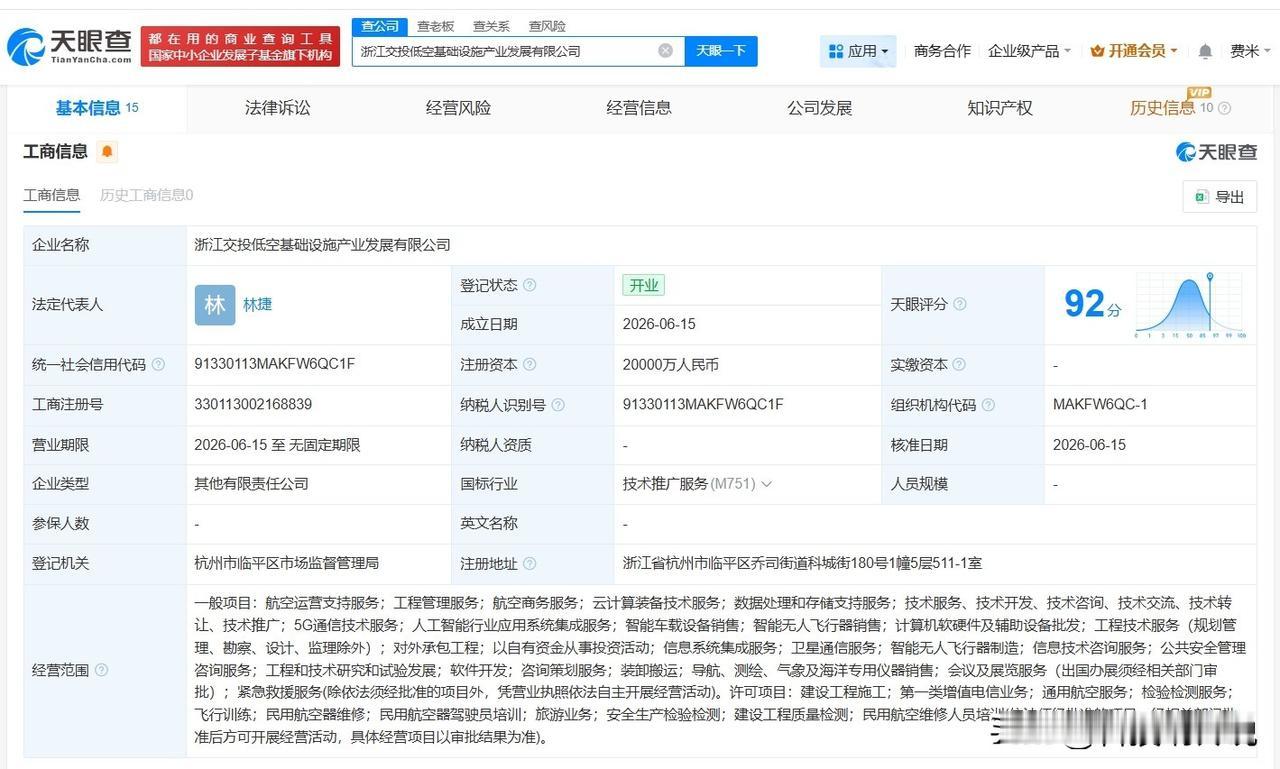Expand the 企业级产品 menu
Image resolution: width=1280 pixels, height=769 pixels.
click(1029, 51)
